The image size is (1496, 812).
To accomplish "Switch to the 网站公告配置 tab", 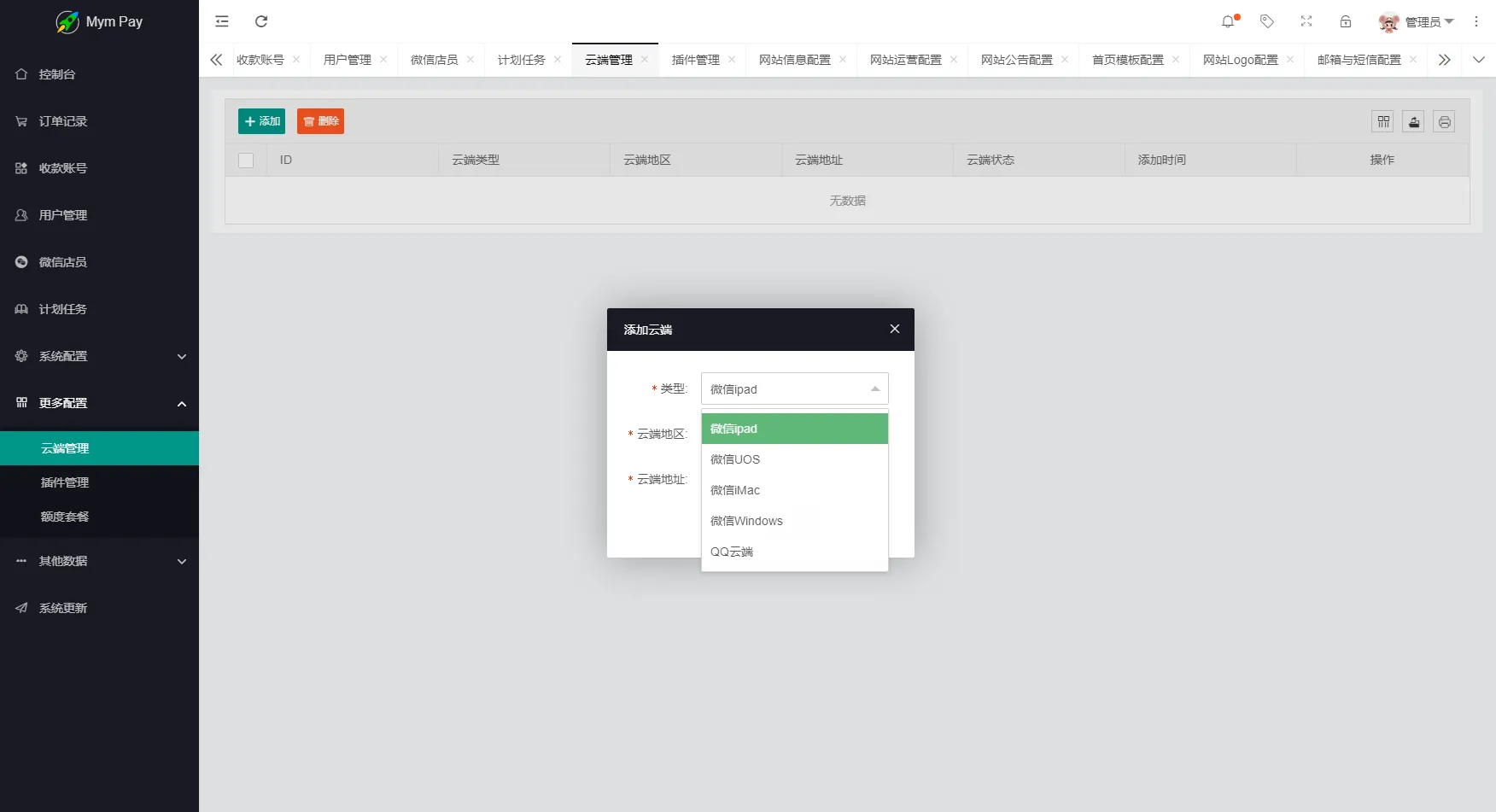I will [1017, 60].
